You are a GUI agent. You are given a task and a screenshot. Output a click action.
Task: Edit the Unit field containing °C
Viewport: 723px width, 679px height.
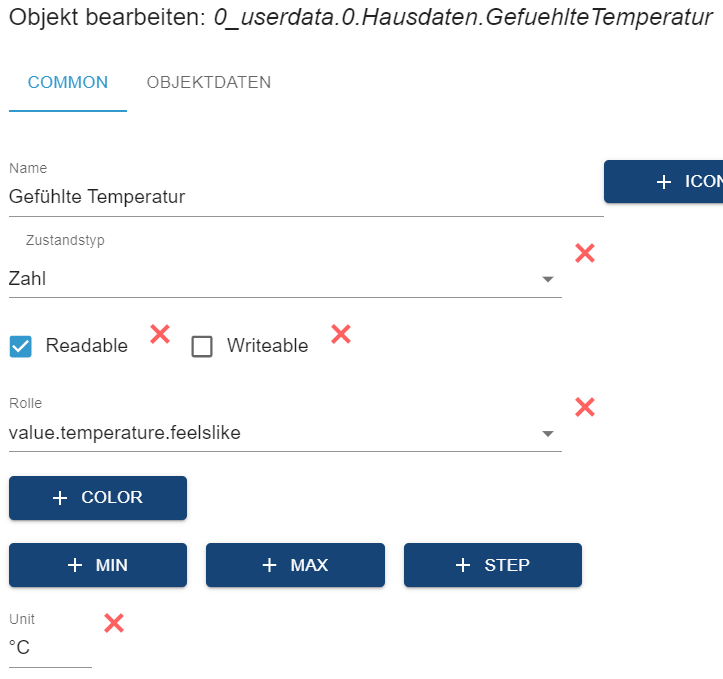pos(48,648)
